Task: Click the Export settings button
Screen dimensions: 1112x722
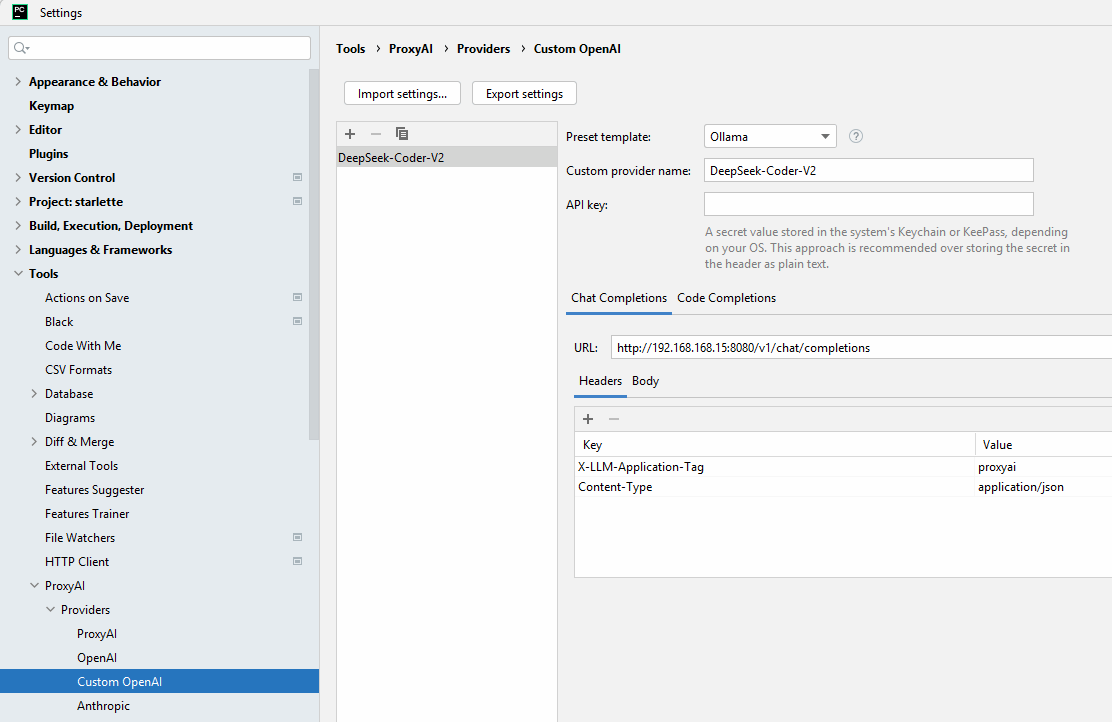Action: pyautogui.click(x=524, y=94)
